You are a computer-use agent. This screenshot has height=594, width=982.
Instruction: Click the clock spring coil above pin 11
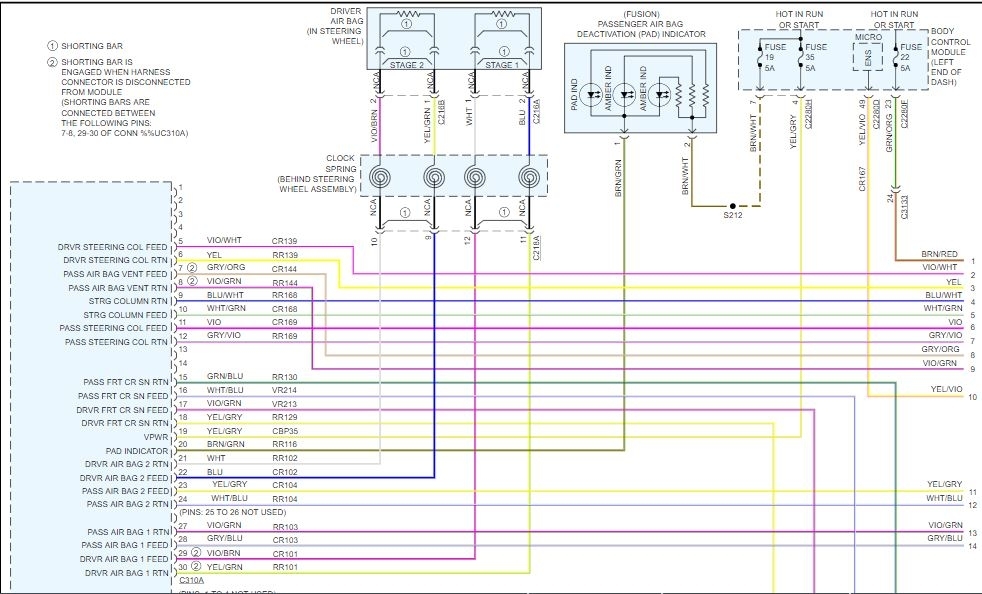point(528,178)
